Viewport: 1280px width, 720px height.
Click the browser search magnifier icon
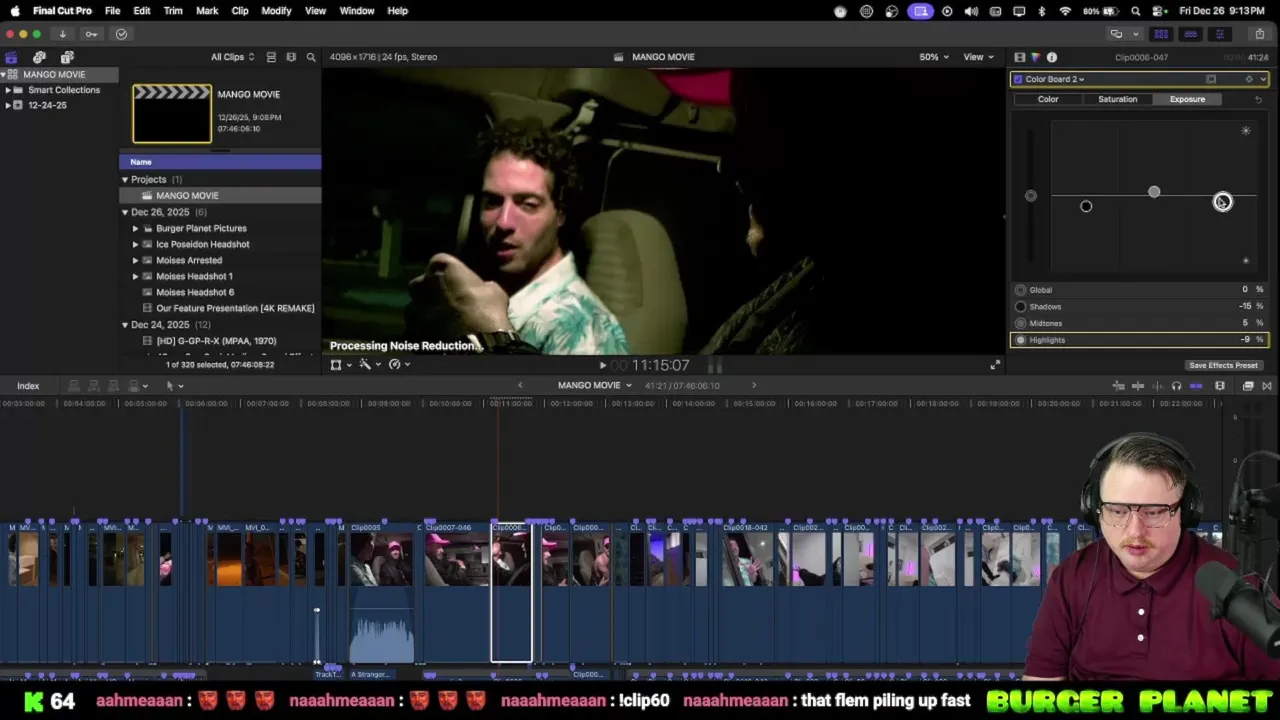coord(311,57)
